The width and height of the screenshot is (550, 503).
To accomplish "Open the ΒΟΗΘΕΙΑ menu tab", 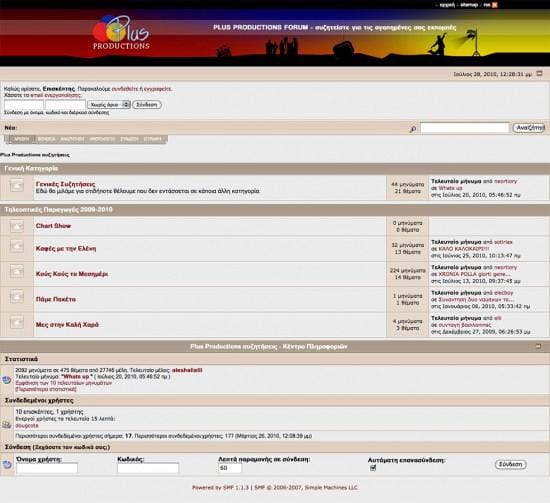I will click(x=46, y=139).
